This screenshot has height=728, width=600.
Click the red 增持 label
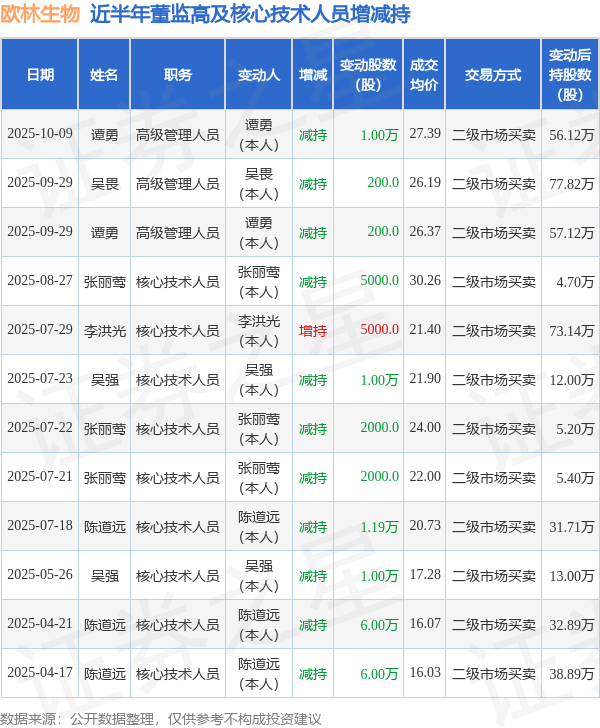[x=313, y=331]
